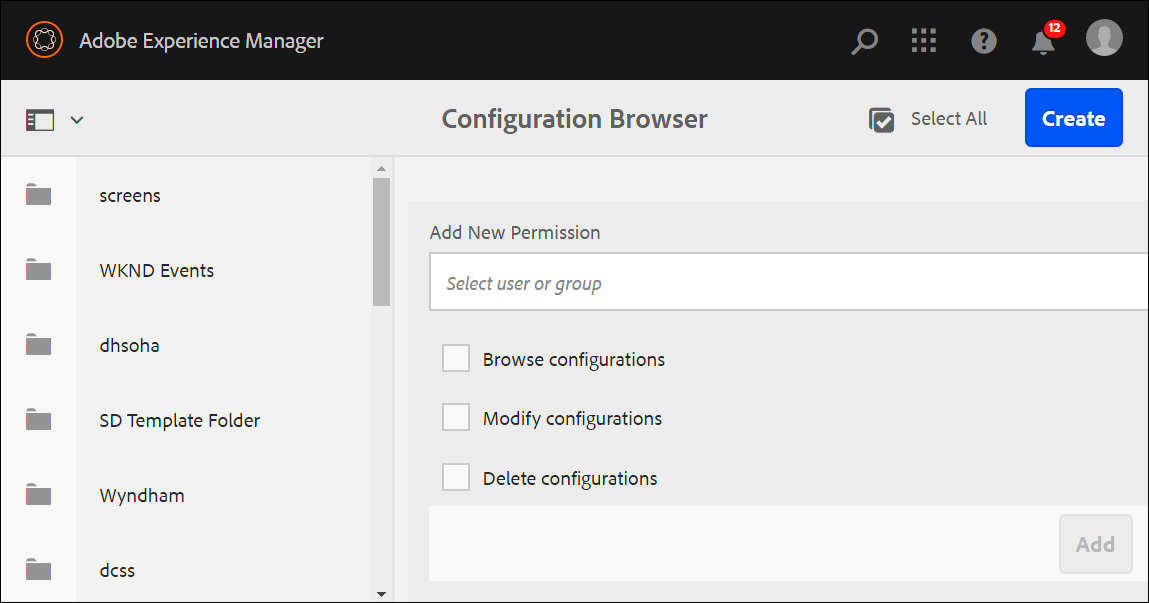Click the down arrow on the folder scrollbar

(382, 594)
